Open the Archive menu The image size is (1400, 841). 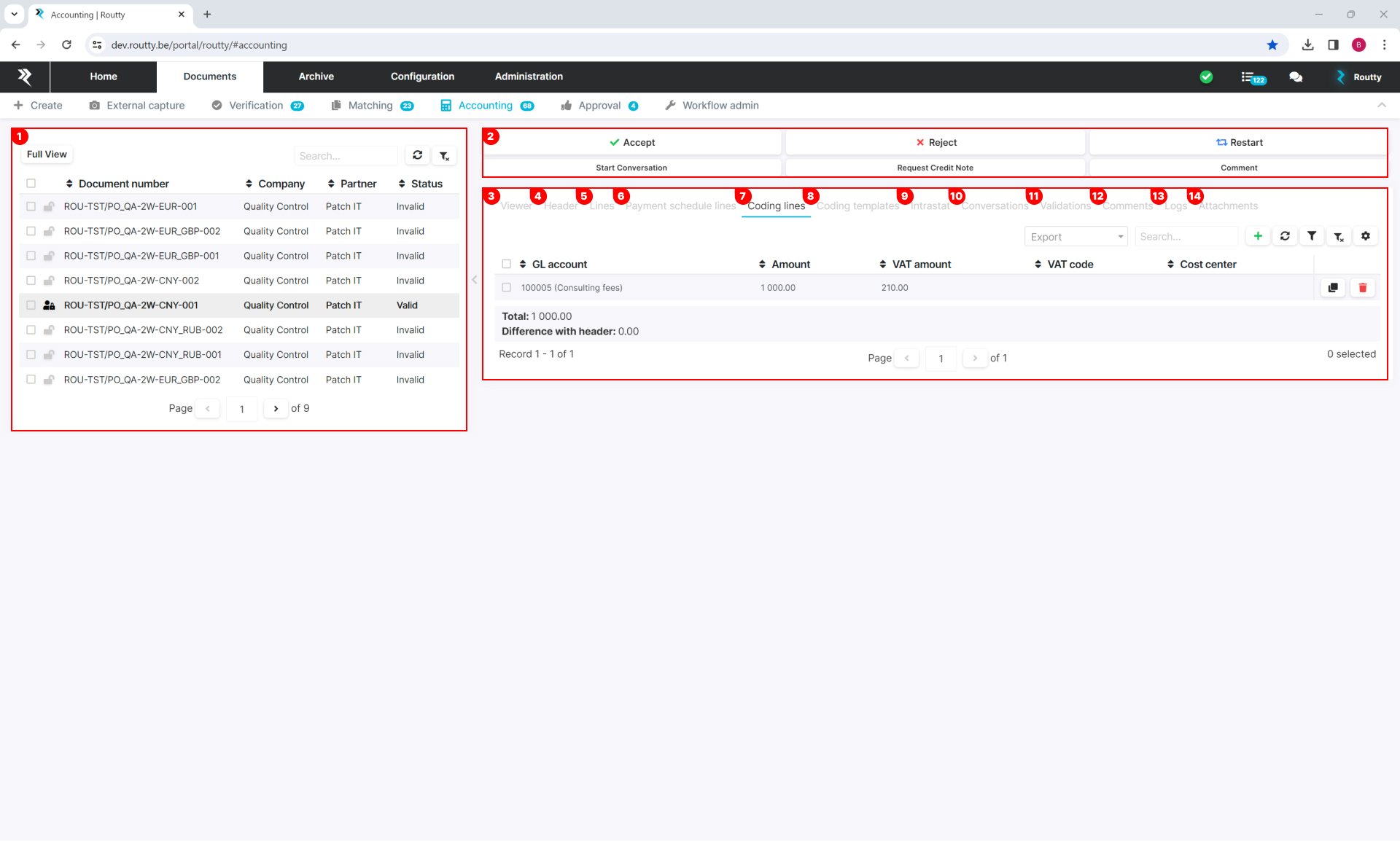(x=316, y=77)
